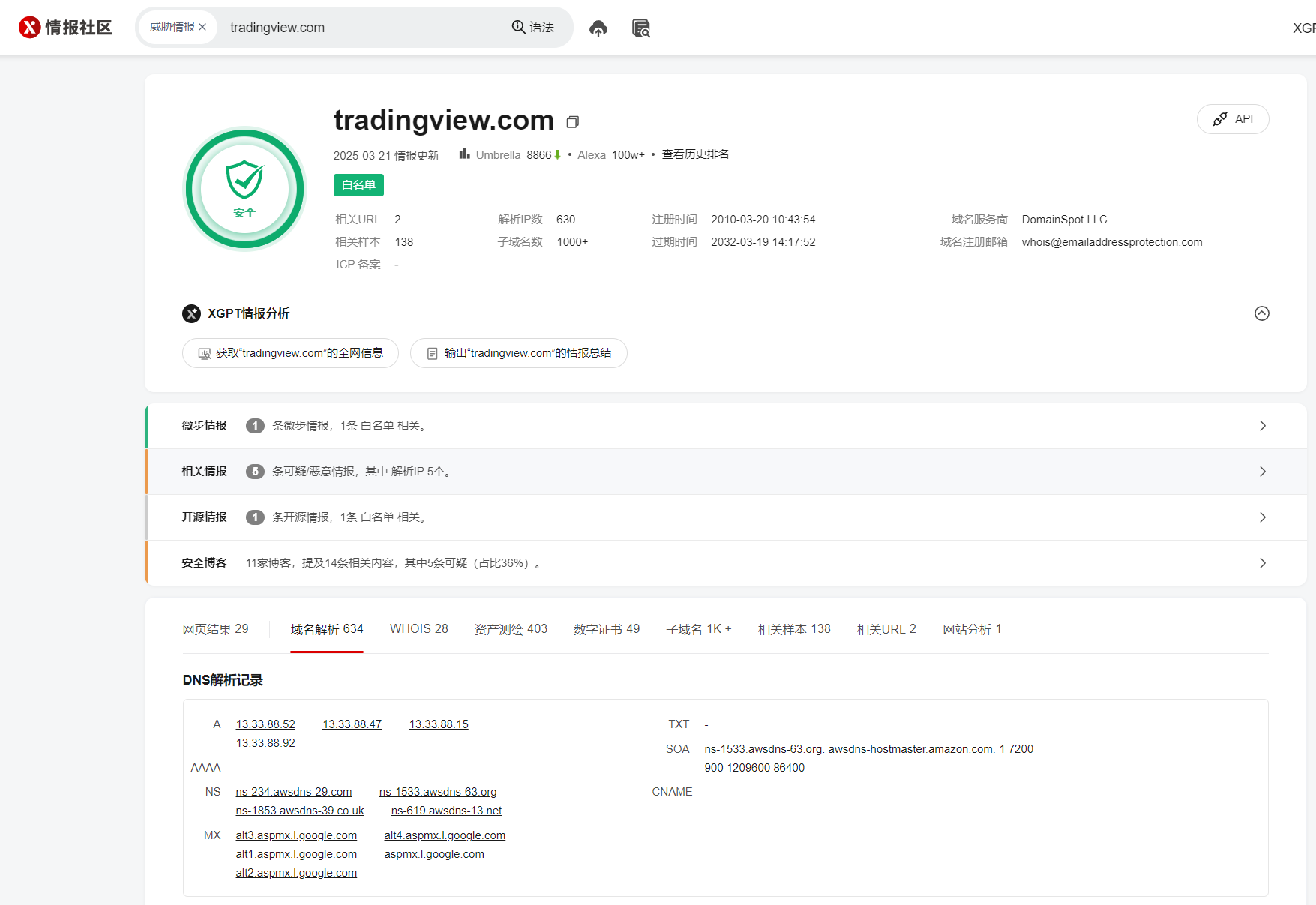Open A record 13.33.88.92
Image resolution: width=1316 pixels, height=905 pixels.
[x=265, y=743]
